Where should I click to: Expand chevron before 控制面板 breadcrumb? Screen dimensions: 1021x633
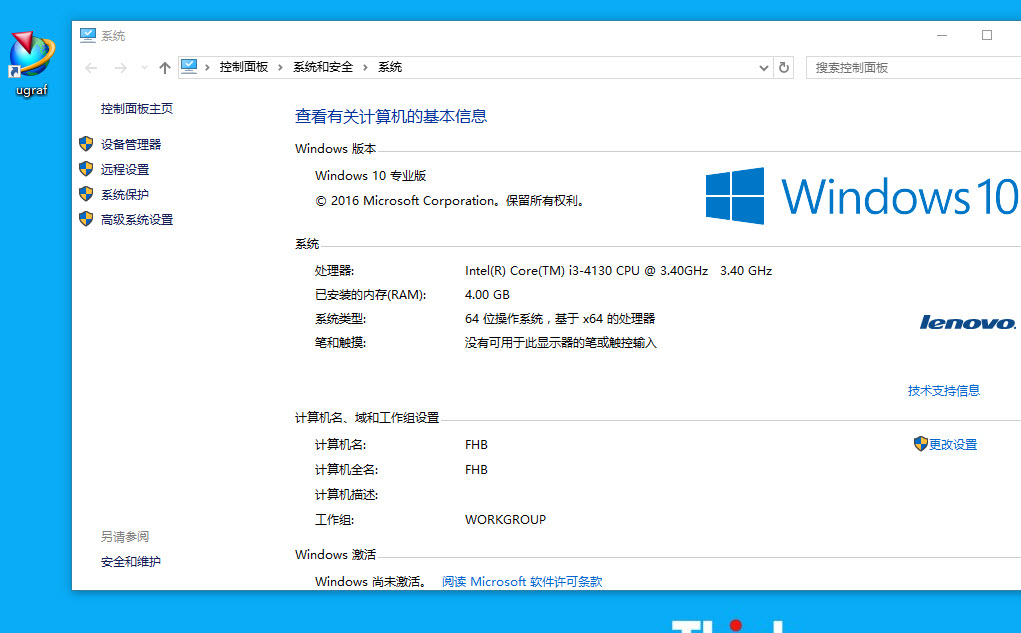coord(207,68)
